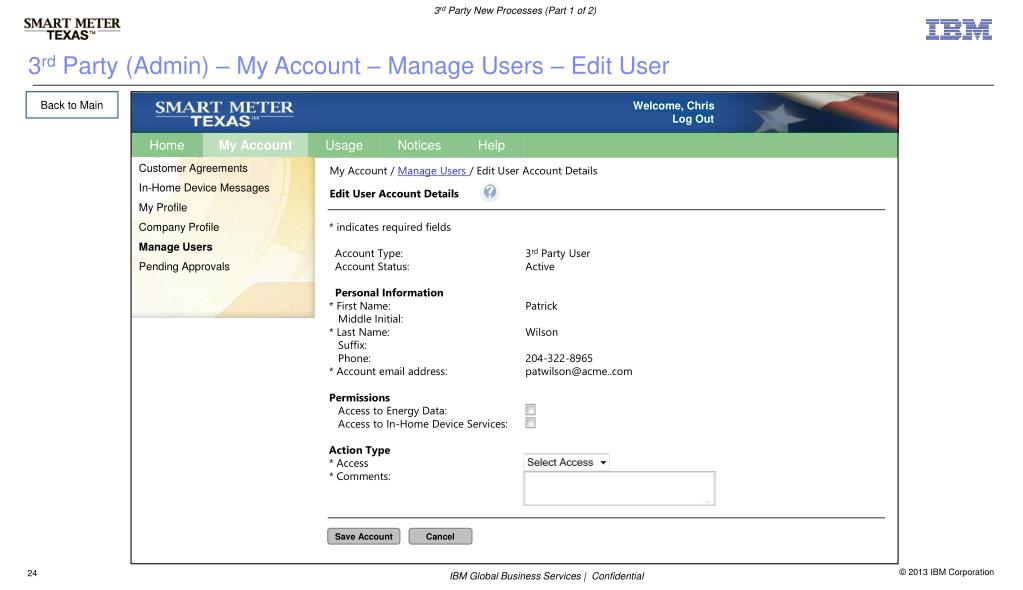The height and width of the screenshot is (590, 1023).
Task: Click the email patwilson@acme..com
Action: coord(579,371)
